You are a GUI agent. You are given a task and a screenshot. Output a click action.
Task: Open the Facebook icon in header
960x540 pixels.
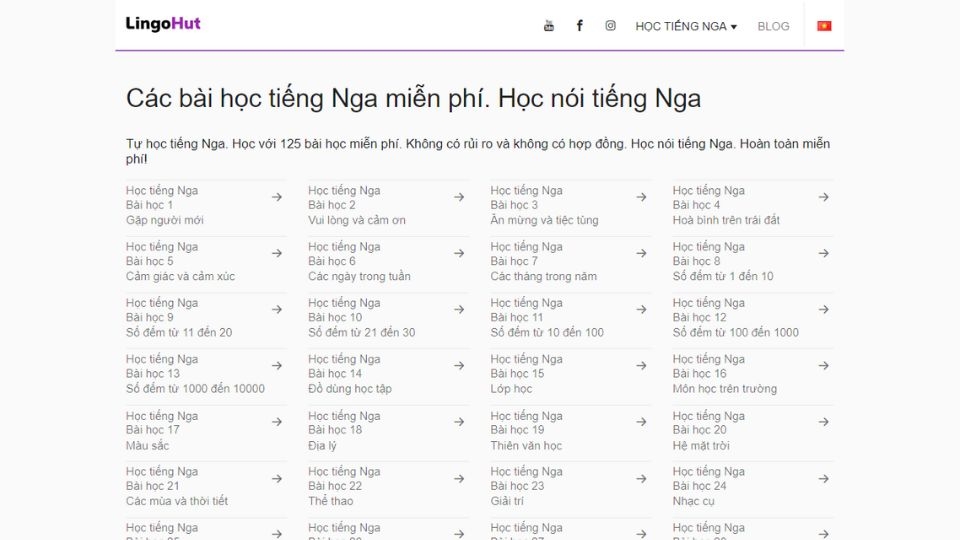(x=579, y=26)
